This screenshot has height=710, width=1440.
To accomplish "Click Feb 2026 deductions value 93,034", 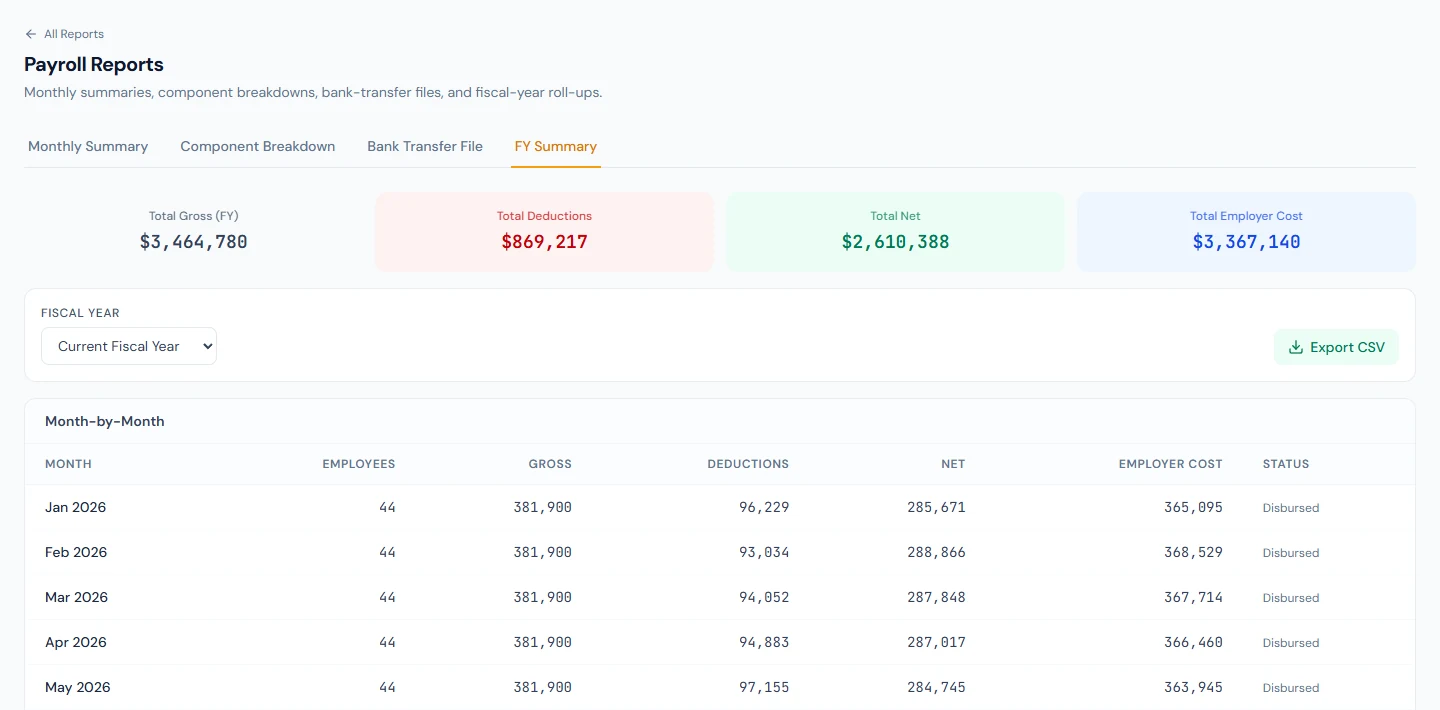I will coord(764,552).
